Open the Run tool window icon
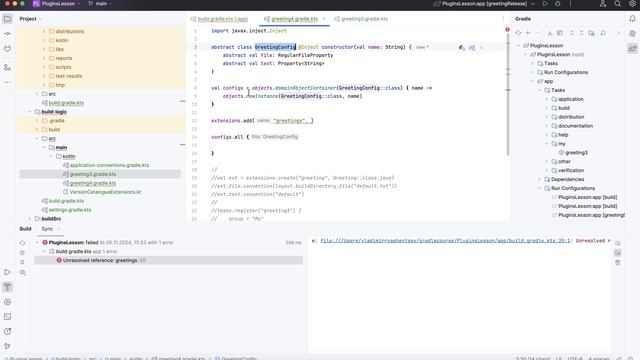The image size is (640, 360). pos(7,272)
